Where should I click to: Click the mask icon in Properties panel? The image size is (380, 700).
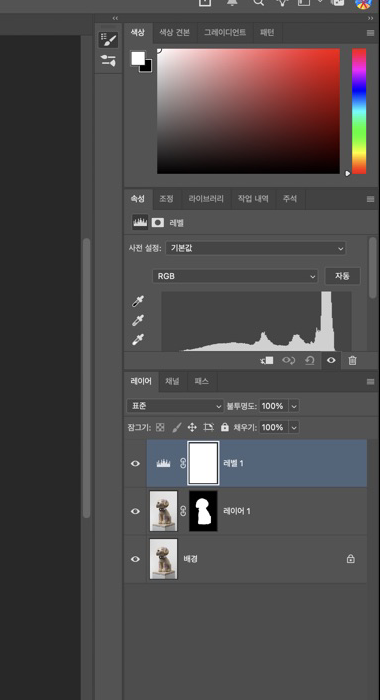(x=158, y=222)
